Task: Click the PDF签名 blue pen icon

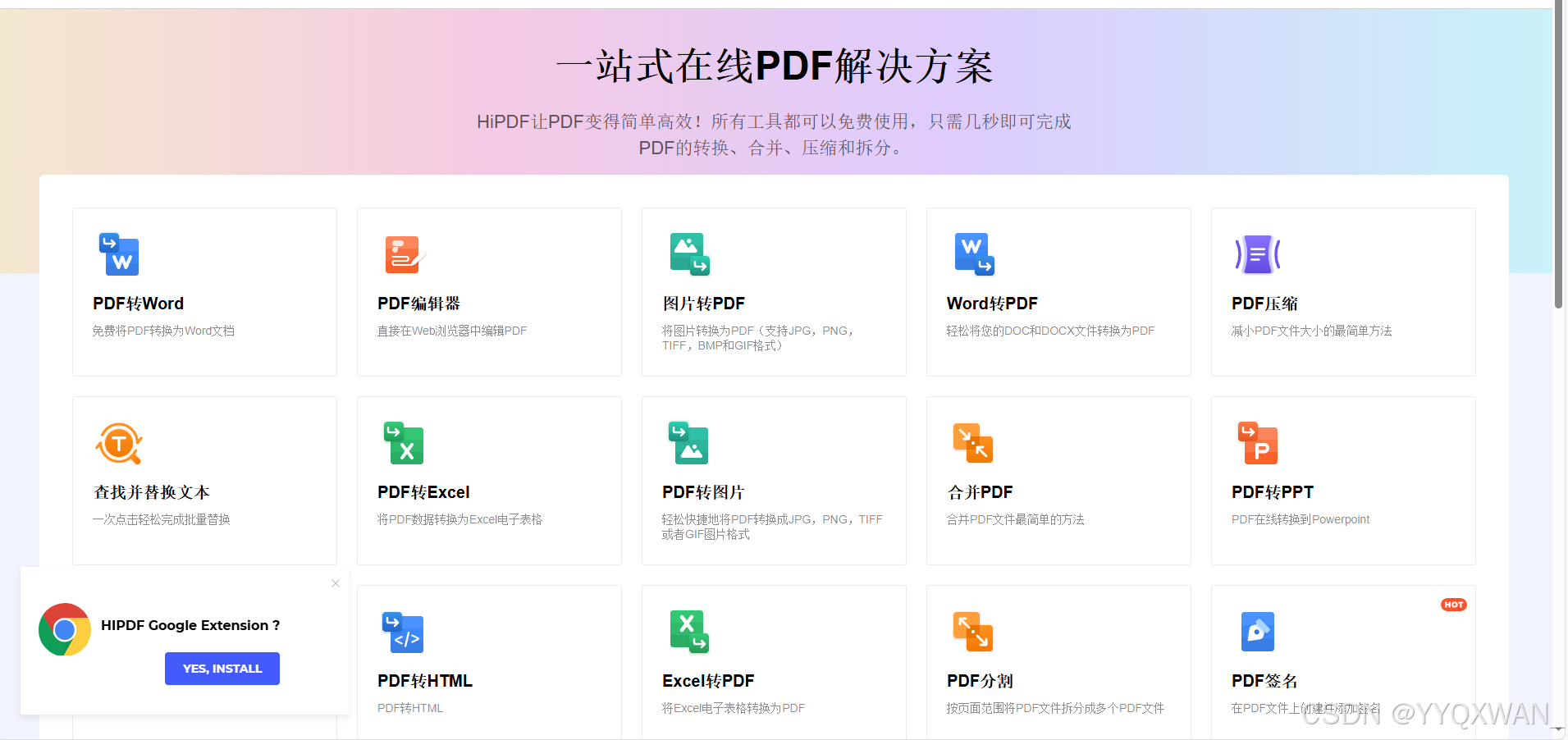Action: tap(1258, 632)
